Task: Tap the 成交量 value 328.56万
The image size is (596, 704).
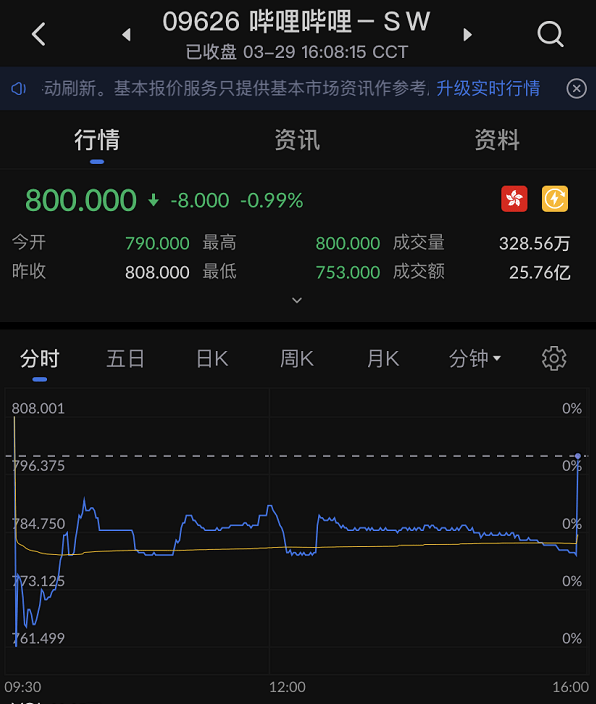Action: tap(534, 243)
